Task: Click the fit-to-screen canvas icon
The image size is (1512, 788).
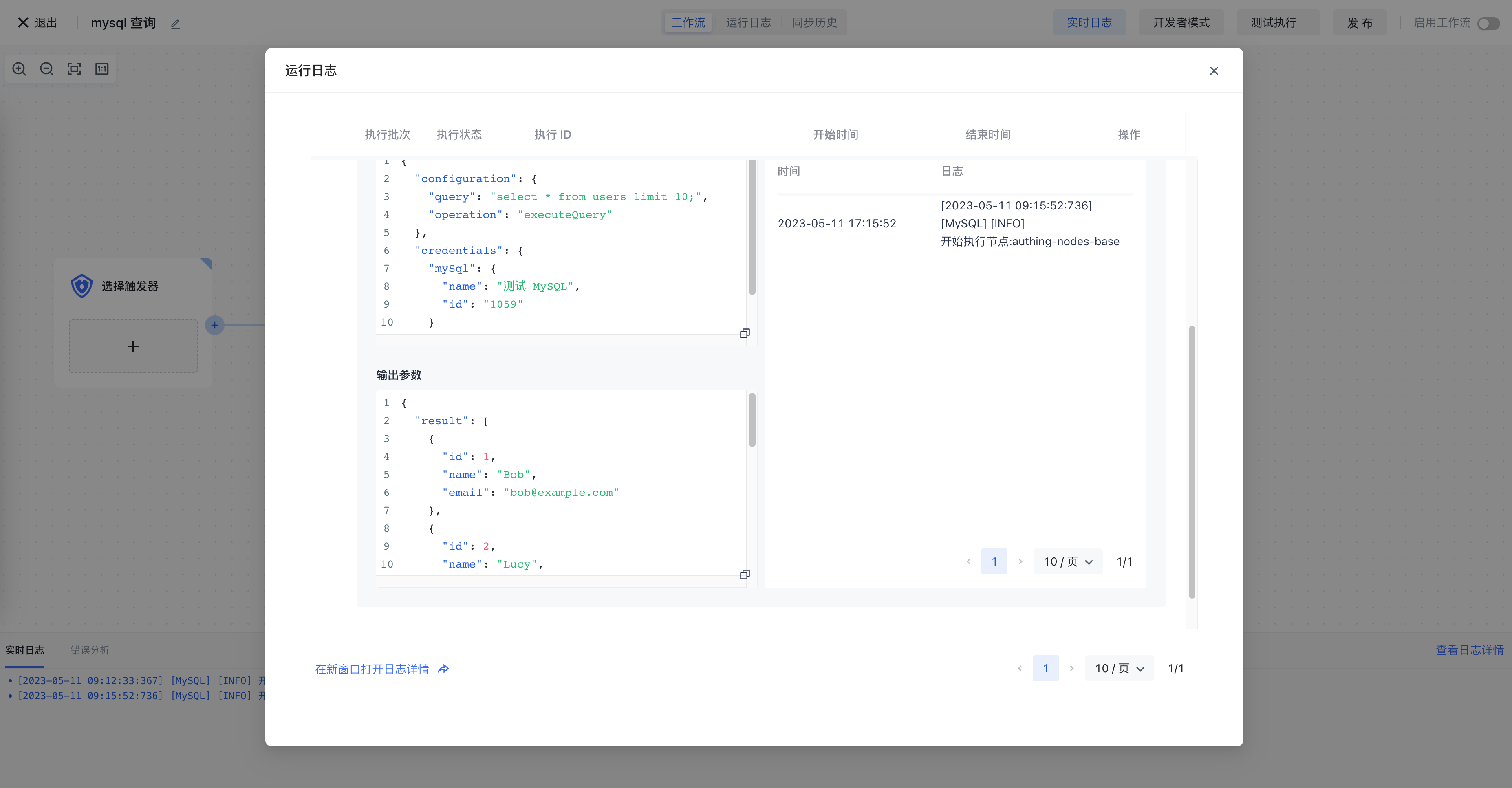Action: pos(75,69)
